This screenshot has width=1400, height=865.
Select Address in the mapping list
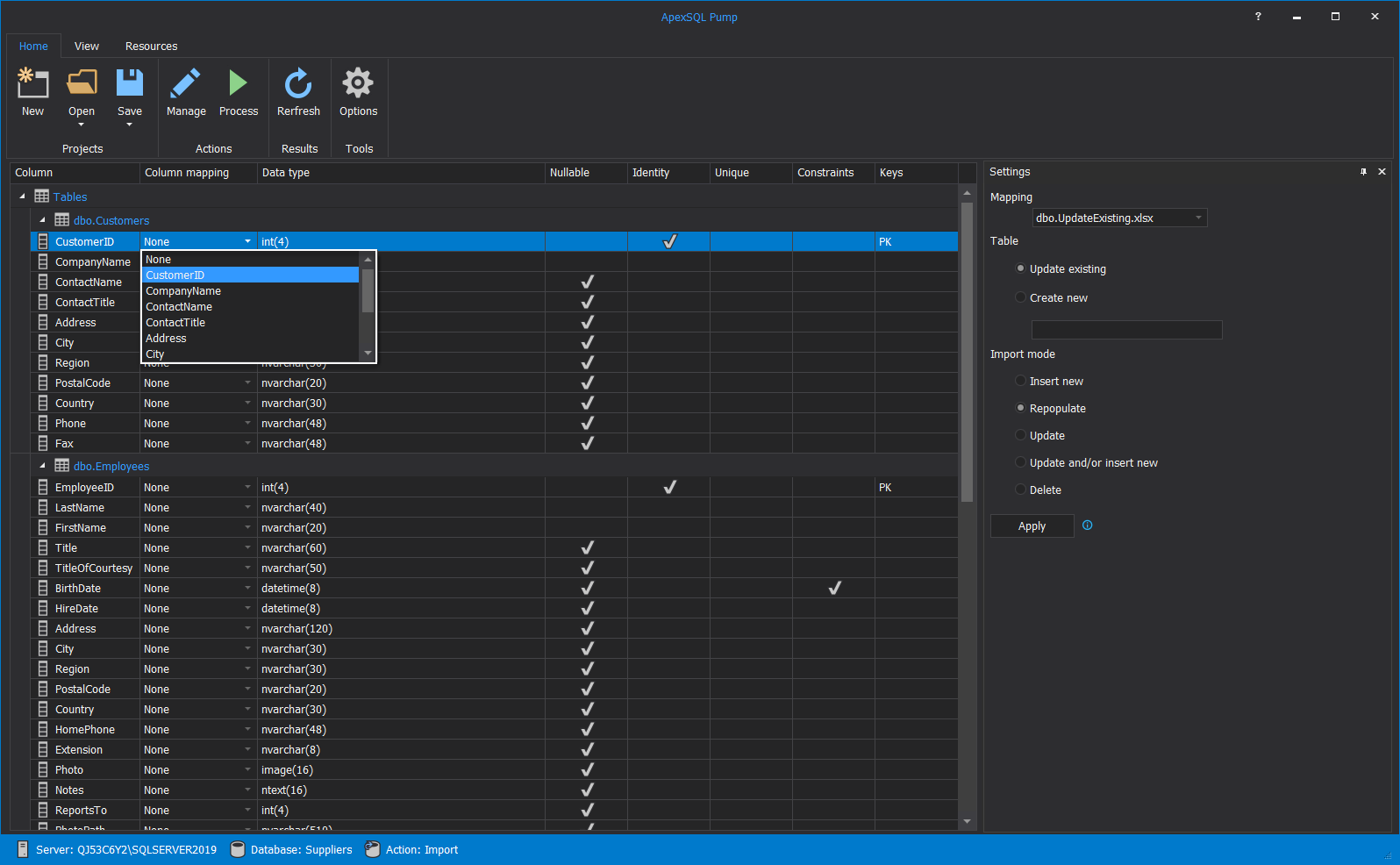click(251, 339)
